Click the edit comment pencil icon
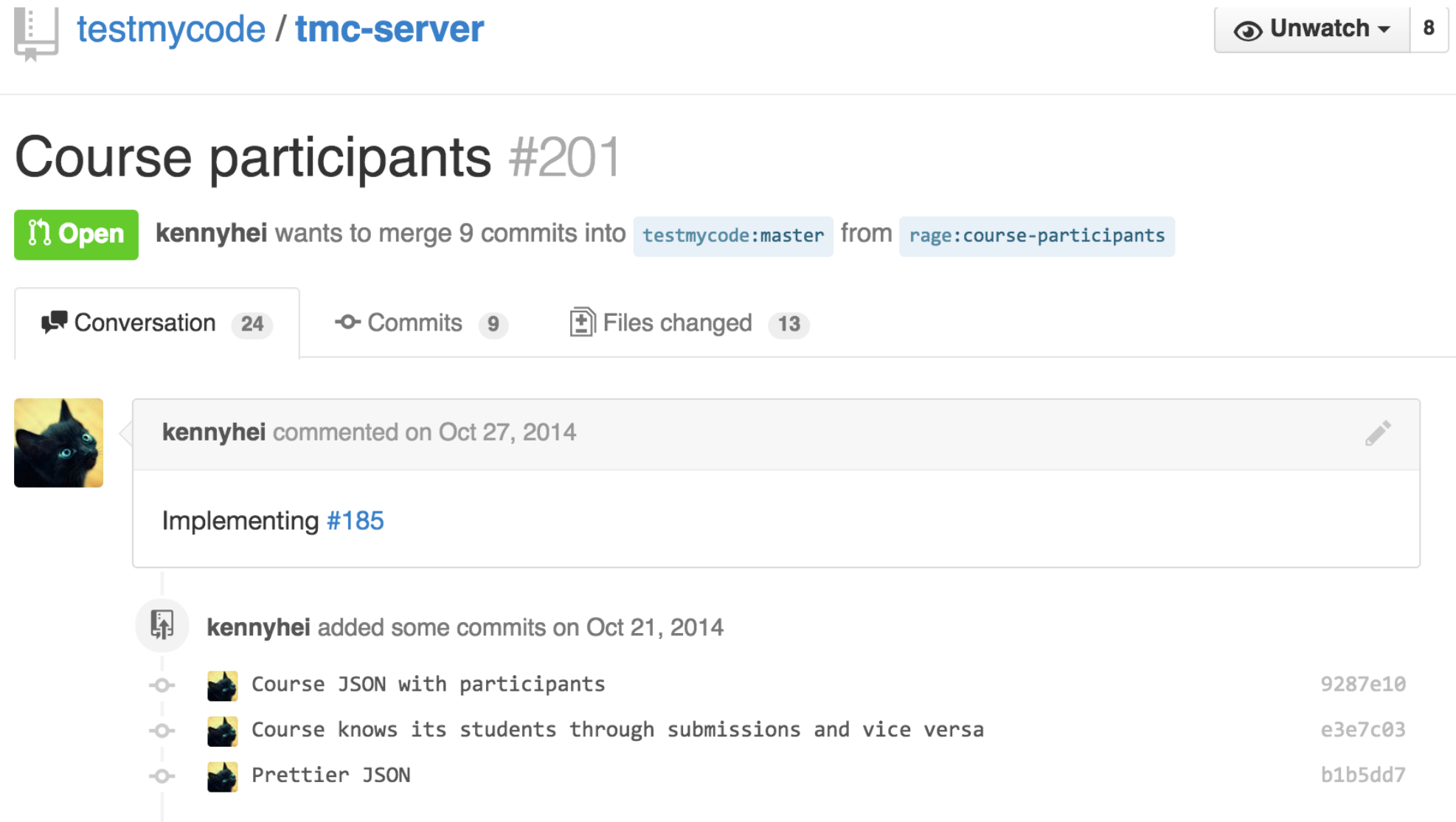The image size is (1456, 822). pos(1377,433)
